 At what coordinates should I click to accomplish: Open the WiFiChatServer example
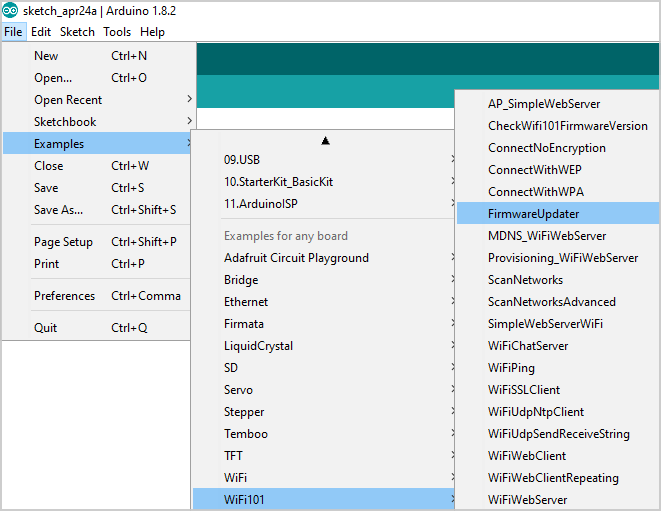558,346
